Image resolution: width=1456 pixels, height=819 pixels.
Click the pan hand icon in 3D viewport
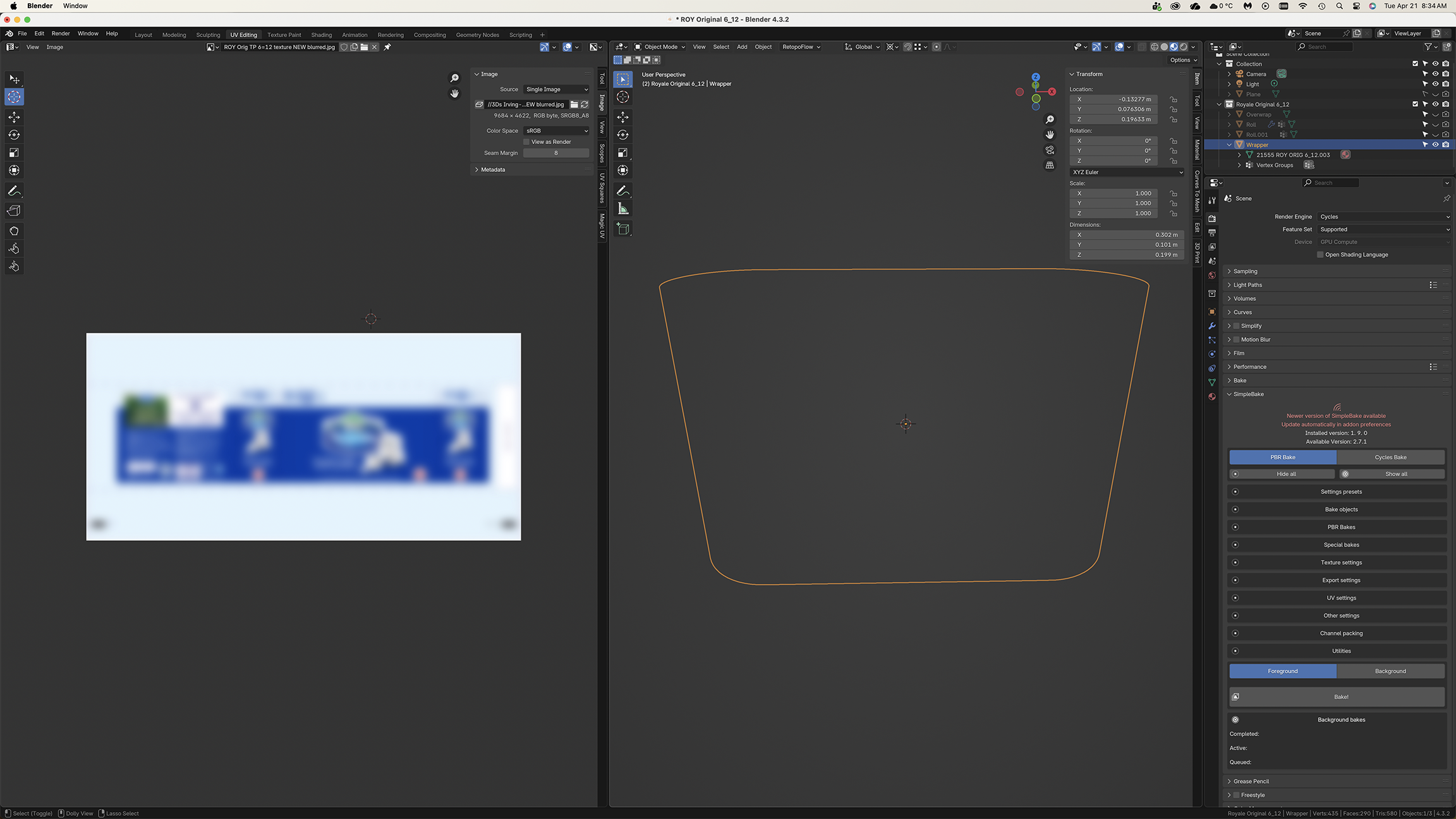pyautogui.click(x=1050, y=135)
